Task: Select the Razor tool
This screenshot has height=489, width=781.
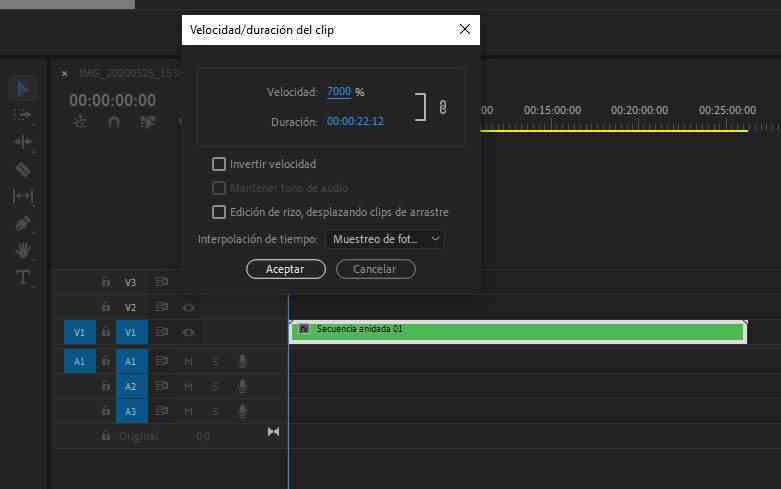Action: 23,169
